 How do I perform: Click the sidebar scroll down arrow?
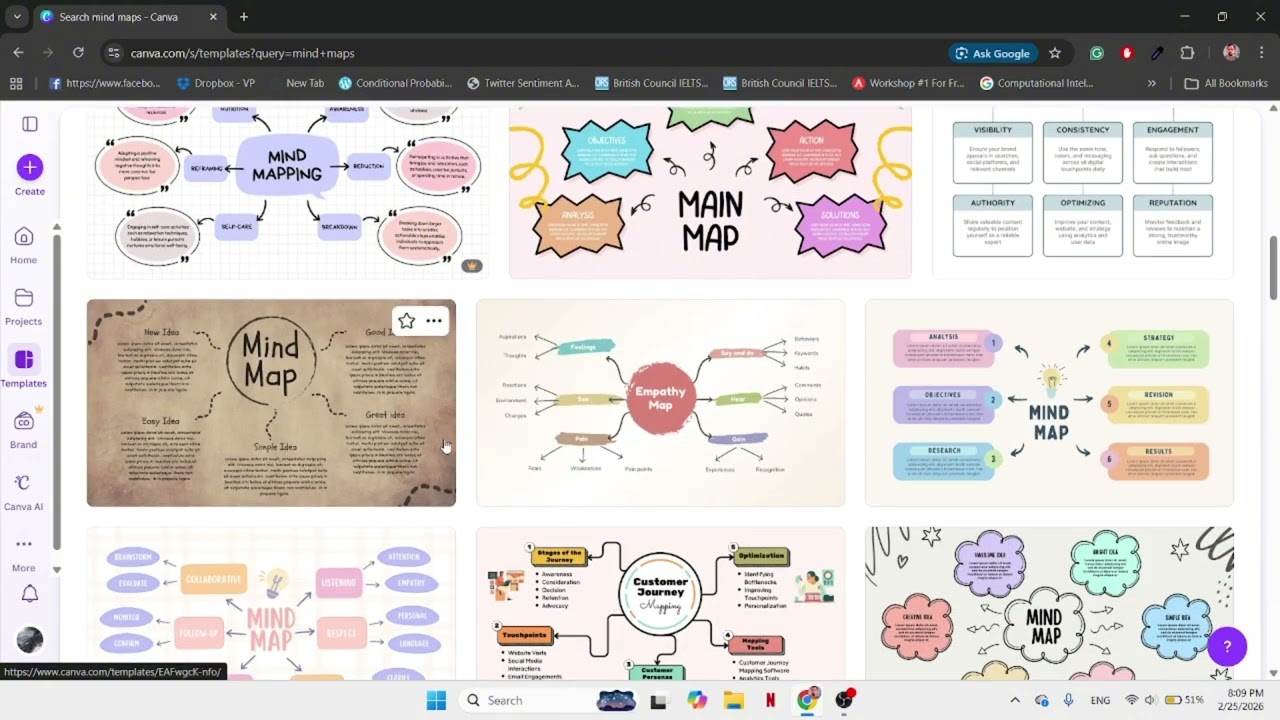point(56,570)
